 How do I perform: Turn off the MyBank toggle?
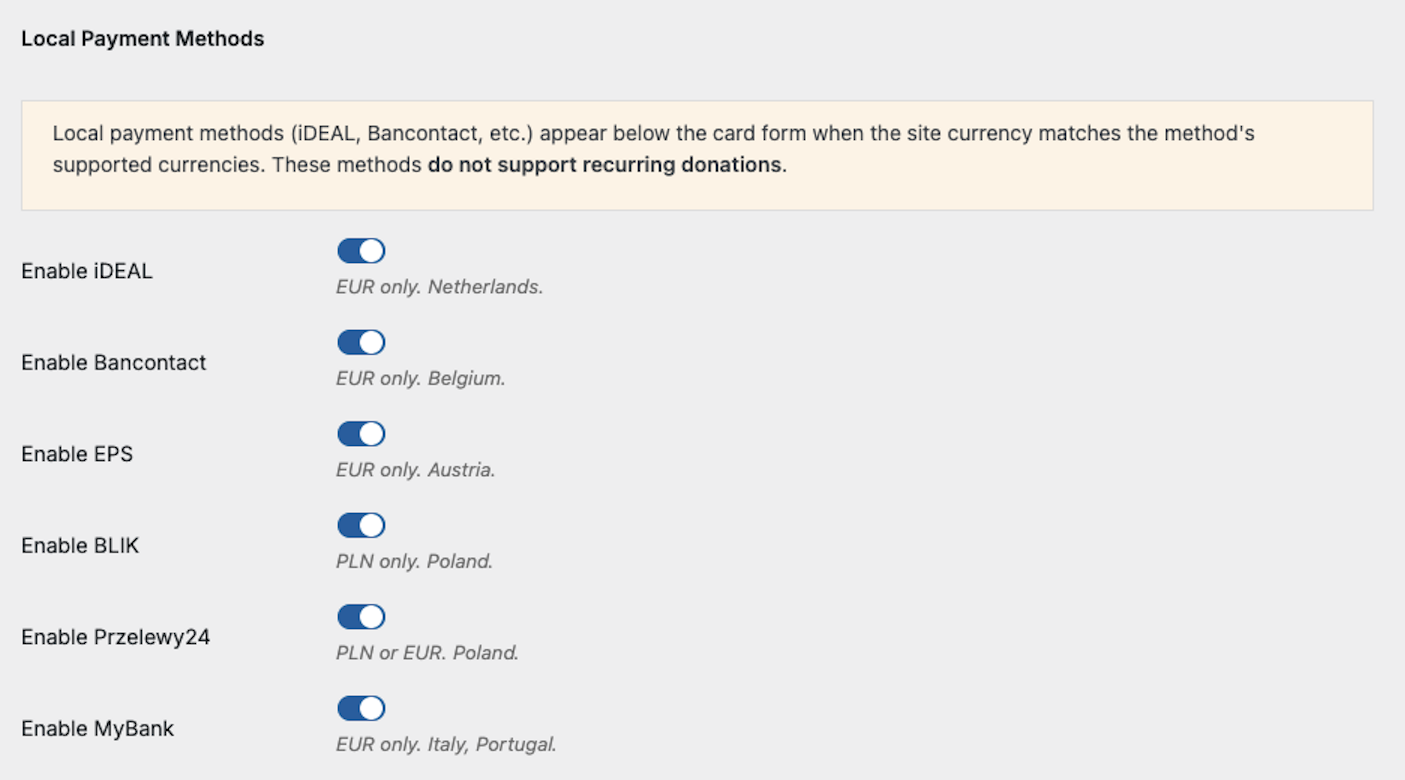[x=361, y=709]
